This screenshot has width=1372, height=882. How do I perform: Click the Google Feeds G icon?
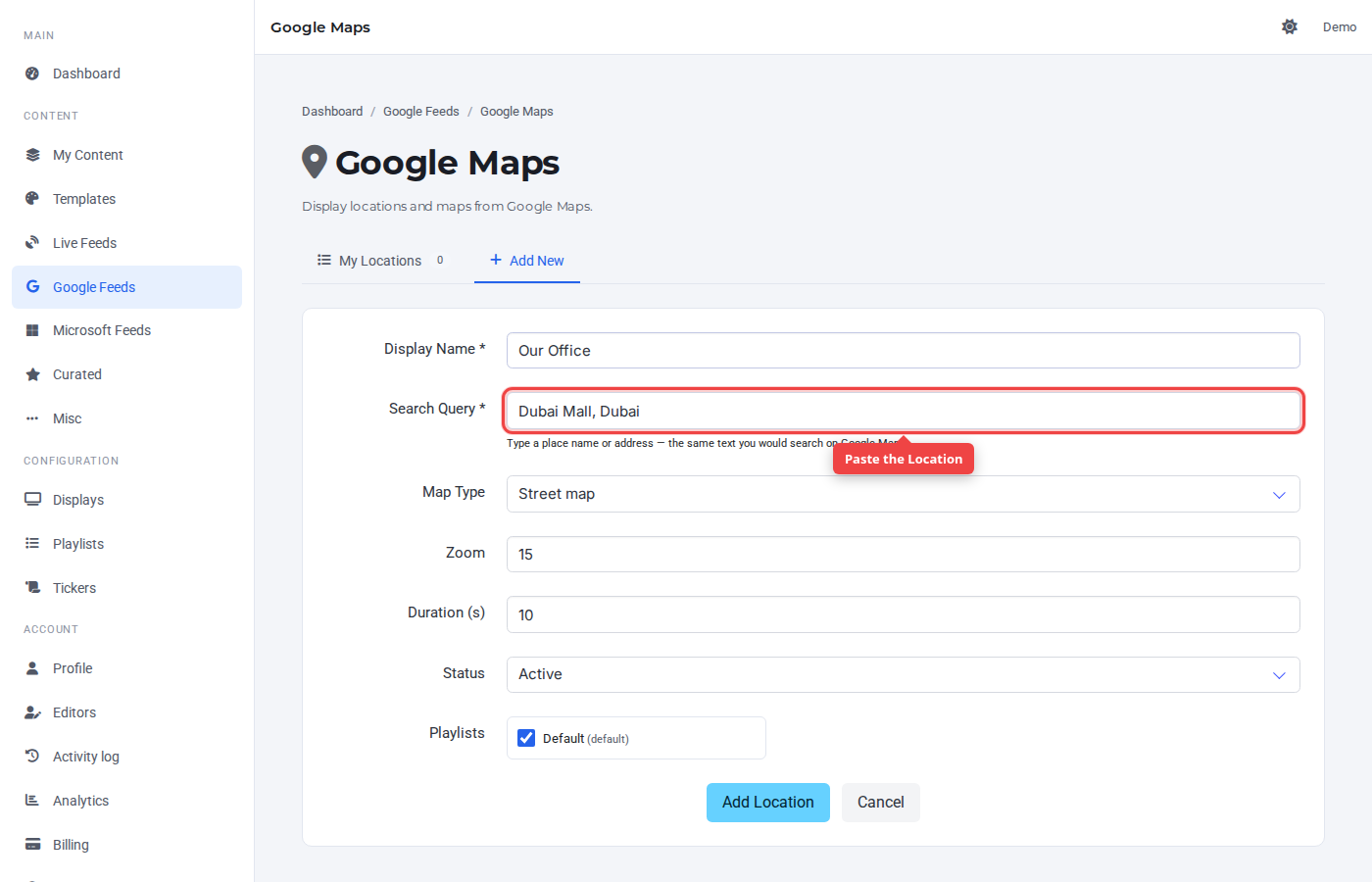[x=32, y=287]
